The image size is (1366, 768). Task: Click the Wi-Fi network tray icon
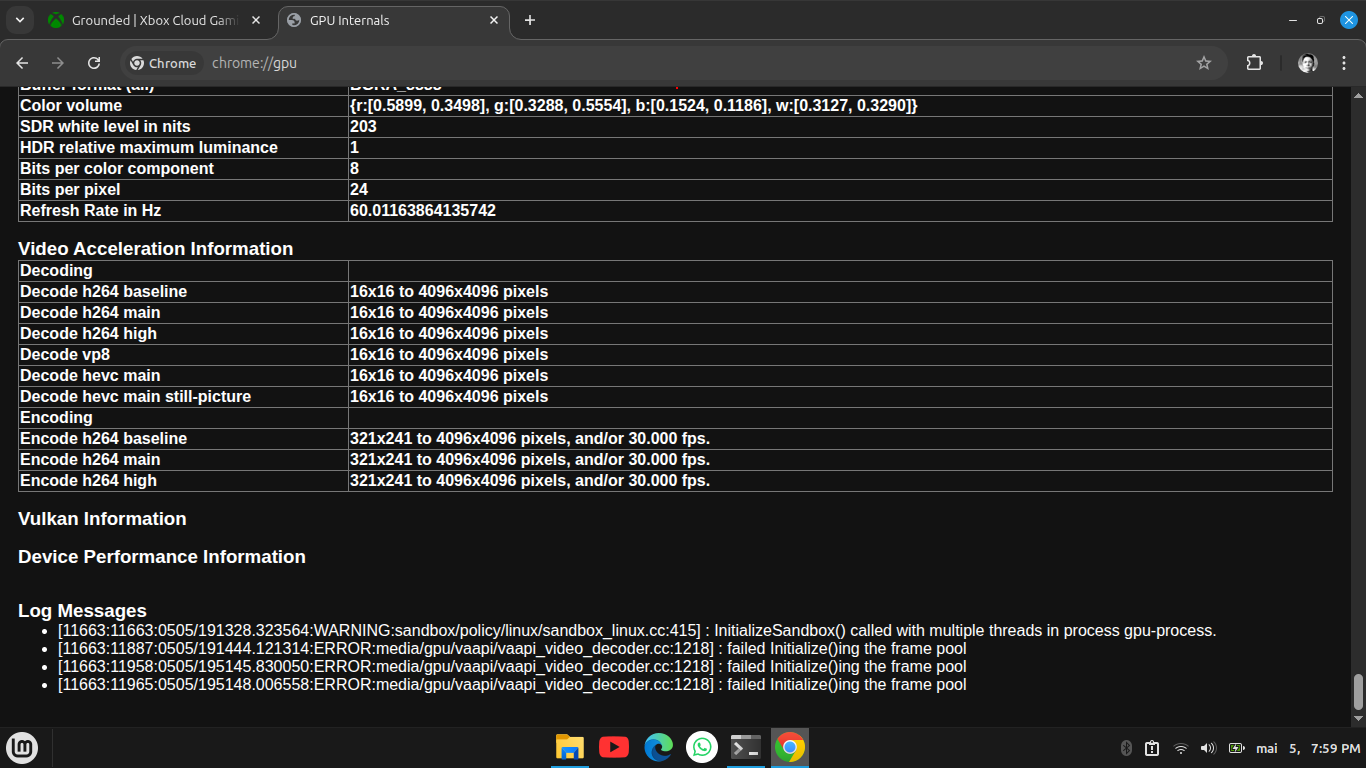point(1180,748)
